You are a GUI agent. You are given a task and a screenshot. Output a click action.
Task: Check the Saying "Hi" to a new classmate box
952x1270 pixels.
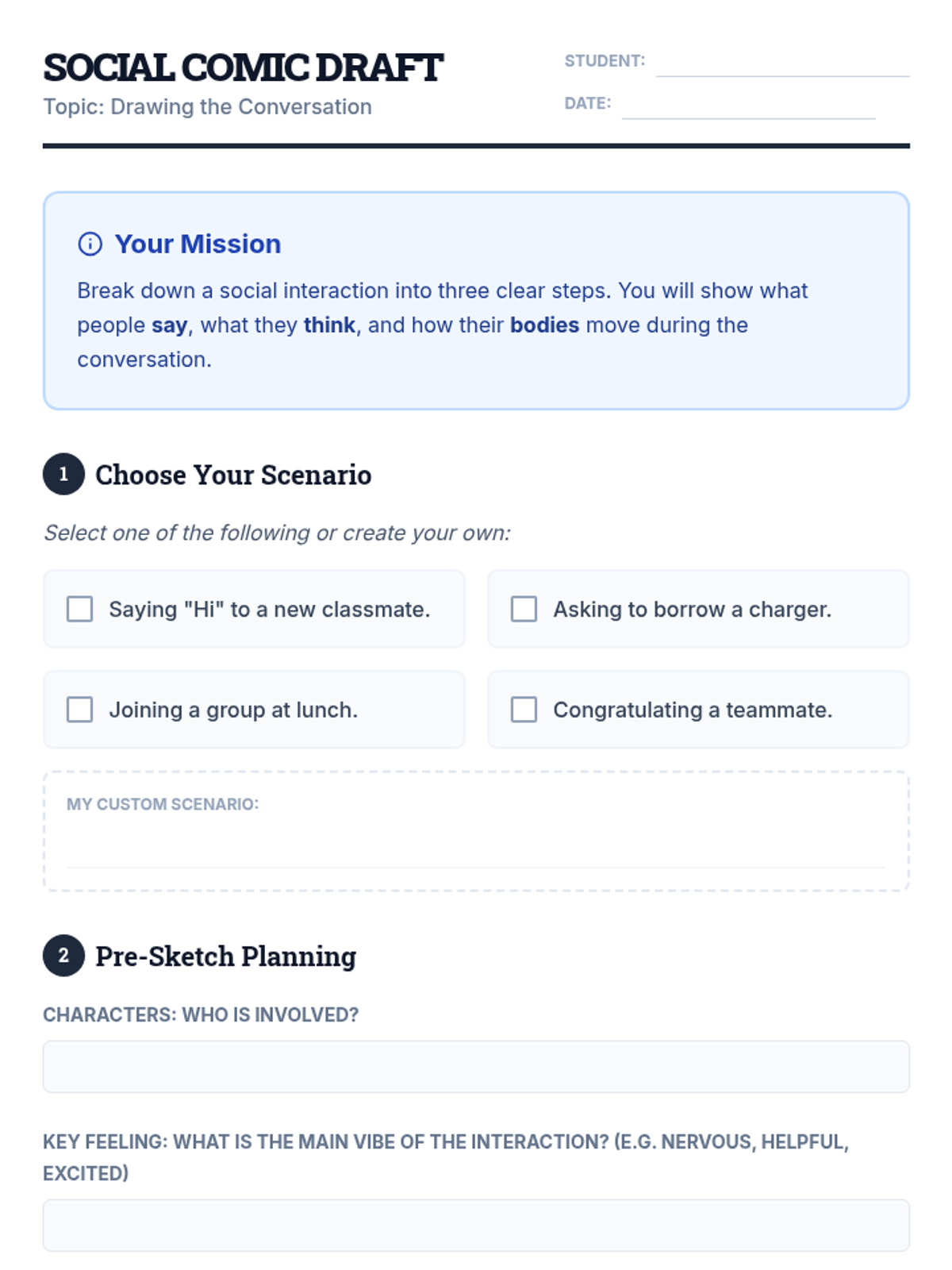79,609
